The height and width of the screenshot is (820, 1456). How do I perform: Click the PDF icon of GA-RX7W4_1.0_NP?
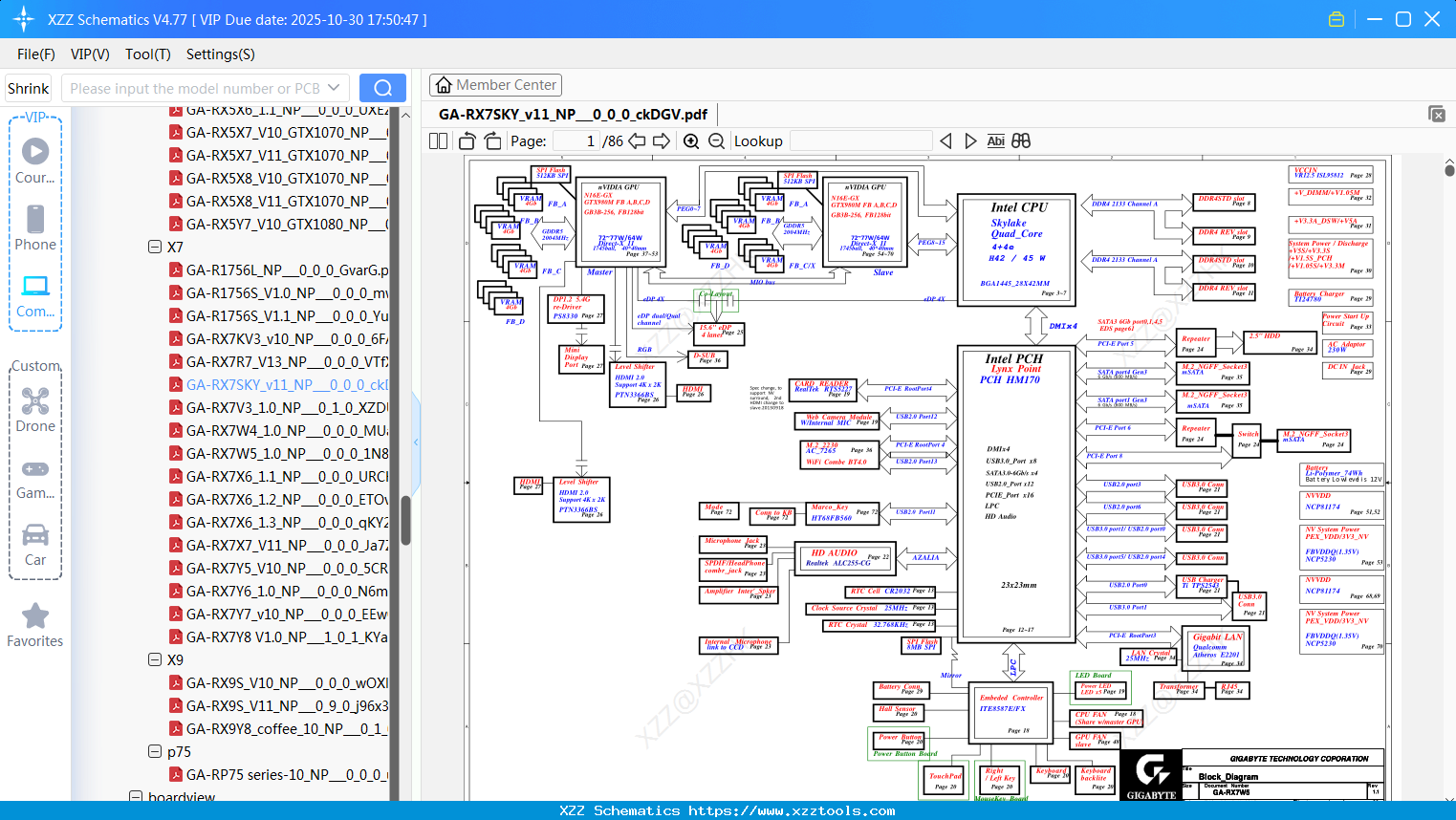pos(176,430)
